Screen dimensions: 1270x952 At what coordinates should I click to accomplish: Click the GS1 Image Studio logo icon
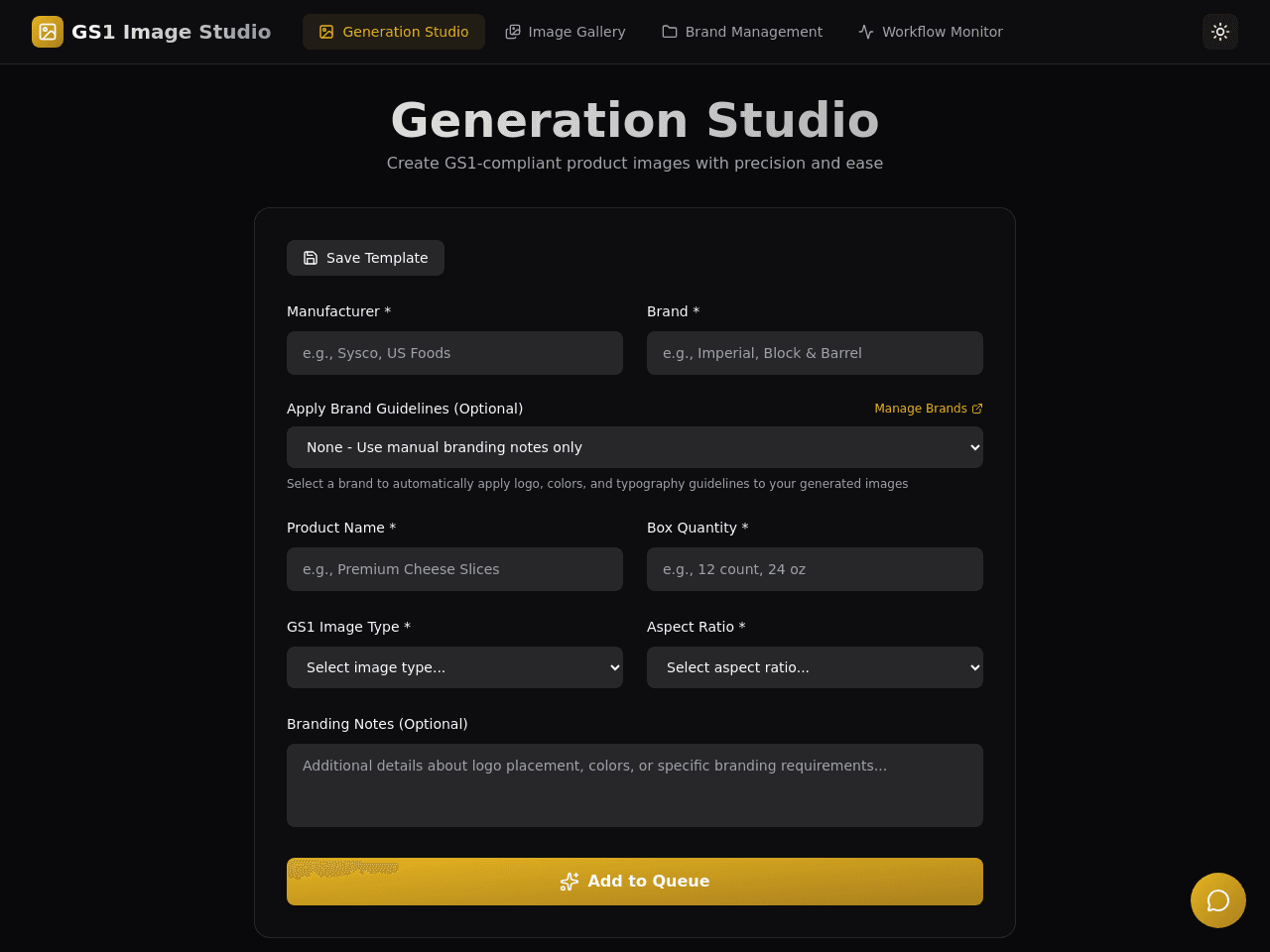click(x=48, y=32)
